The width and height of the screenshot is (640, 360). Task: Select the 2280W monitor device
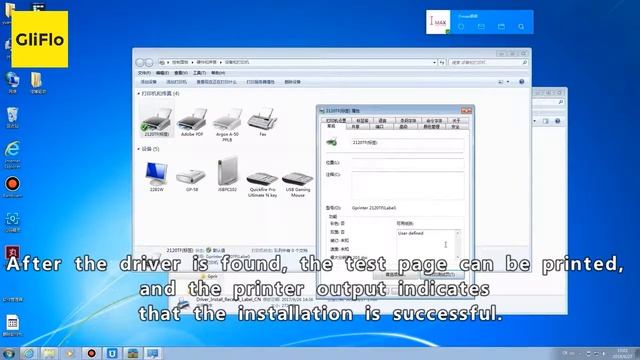click(x=157, y=177)
